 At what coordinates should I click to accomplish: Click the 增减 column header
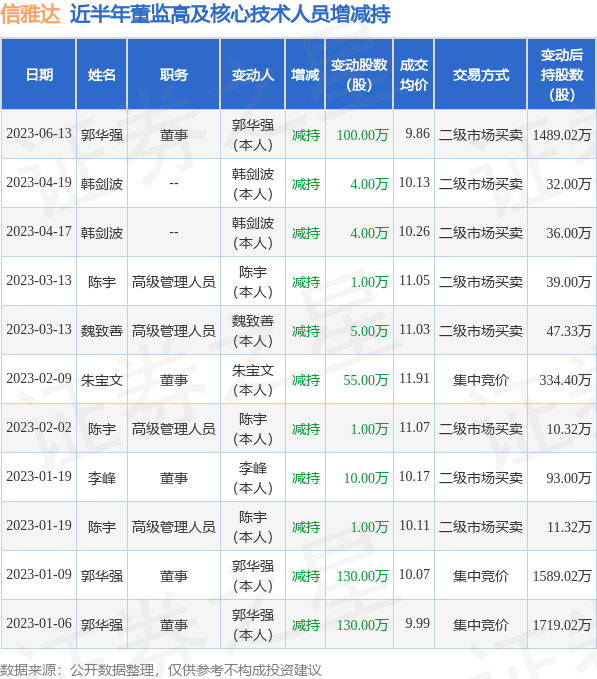305,74
